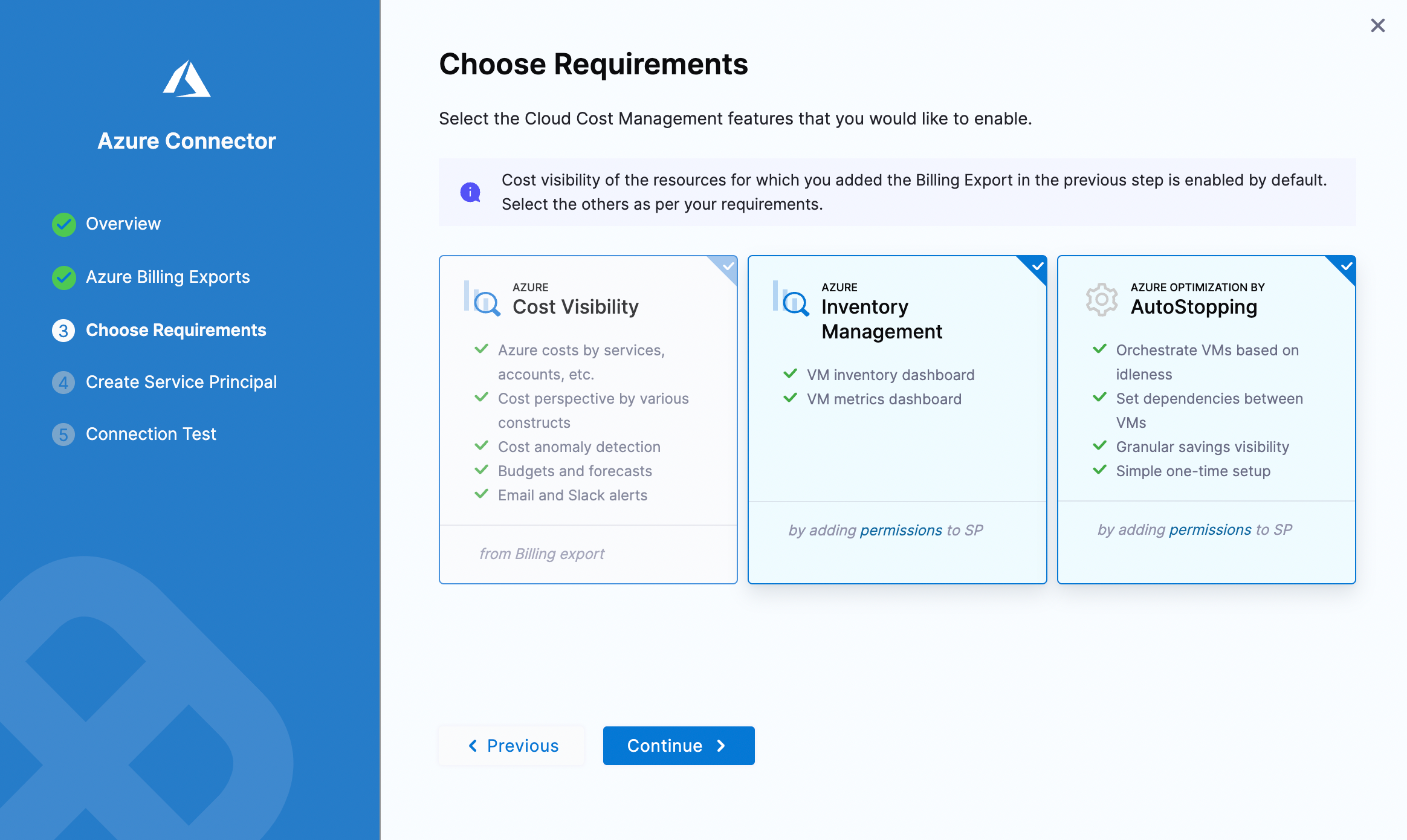Viewport: 1407px width, 840px height.
Task: Close the Azure Connector dialog
Action: tap(1377, 25)
